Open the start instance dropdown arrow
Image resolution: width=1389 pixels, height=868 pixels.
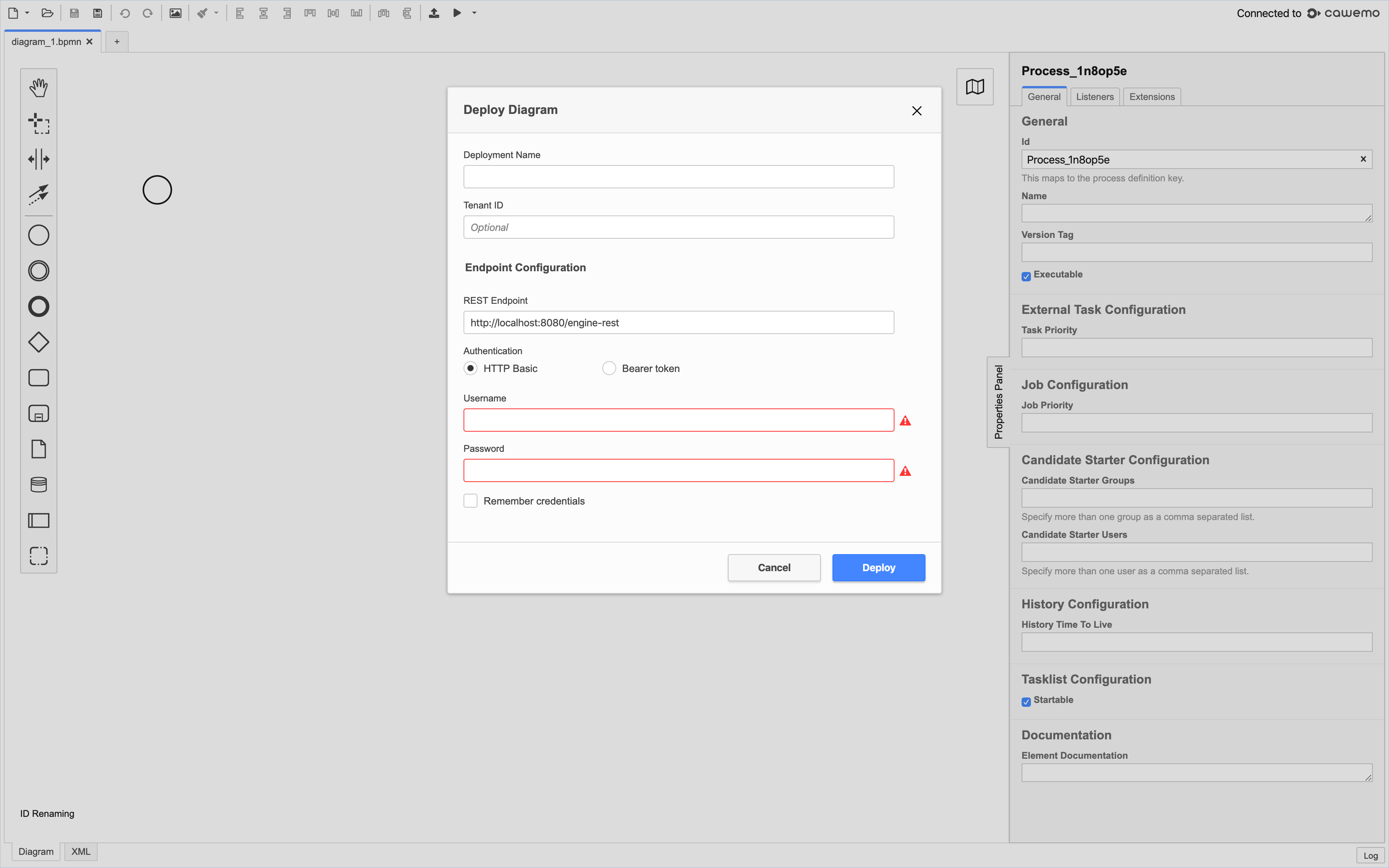[474, 13]
